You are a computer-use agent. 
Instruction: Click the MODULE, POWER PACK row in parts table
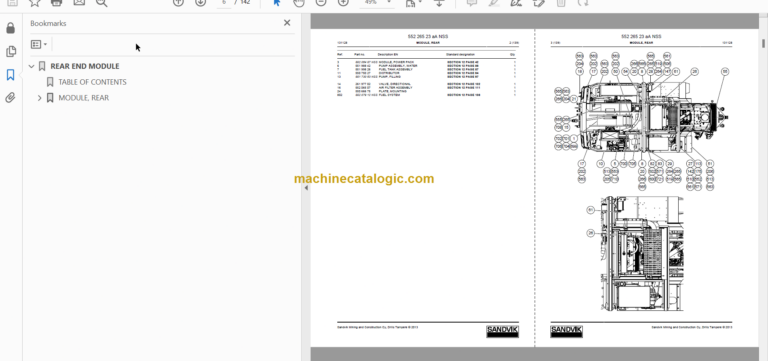pyautogui.click(x=426, y=63)
